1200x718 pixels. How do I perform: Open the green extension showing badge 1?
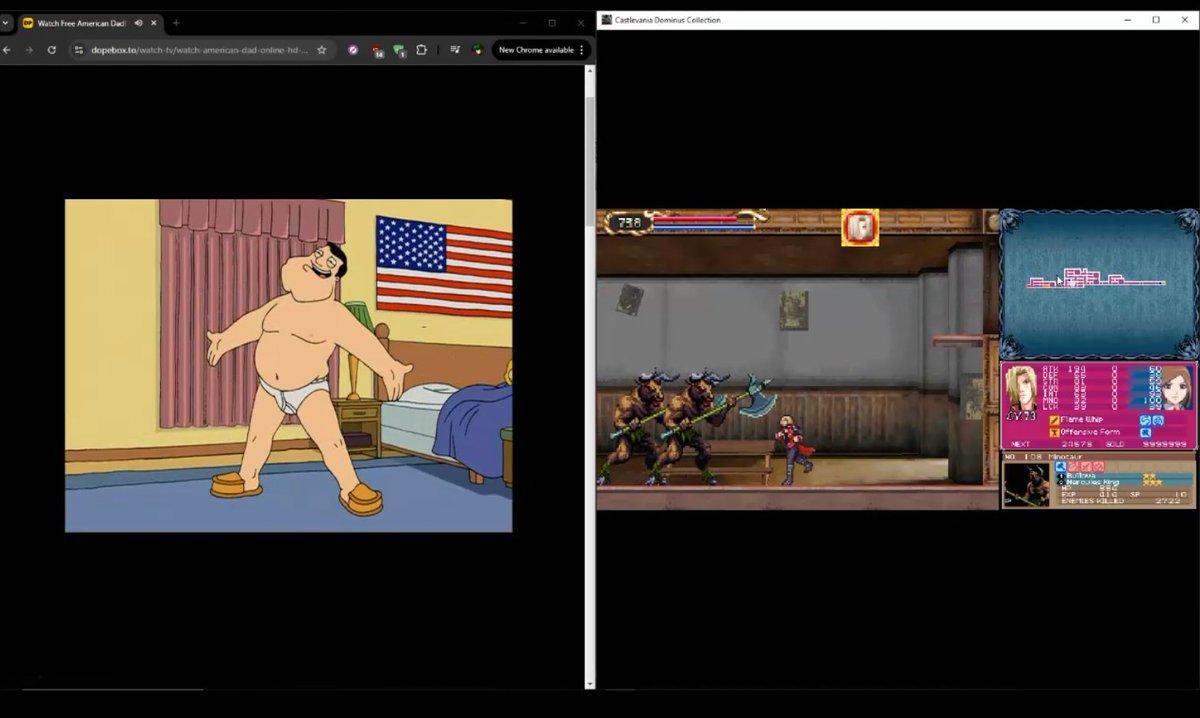pyautogui.click(x=399, y=50)
